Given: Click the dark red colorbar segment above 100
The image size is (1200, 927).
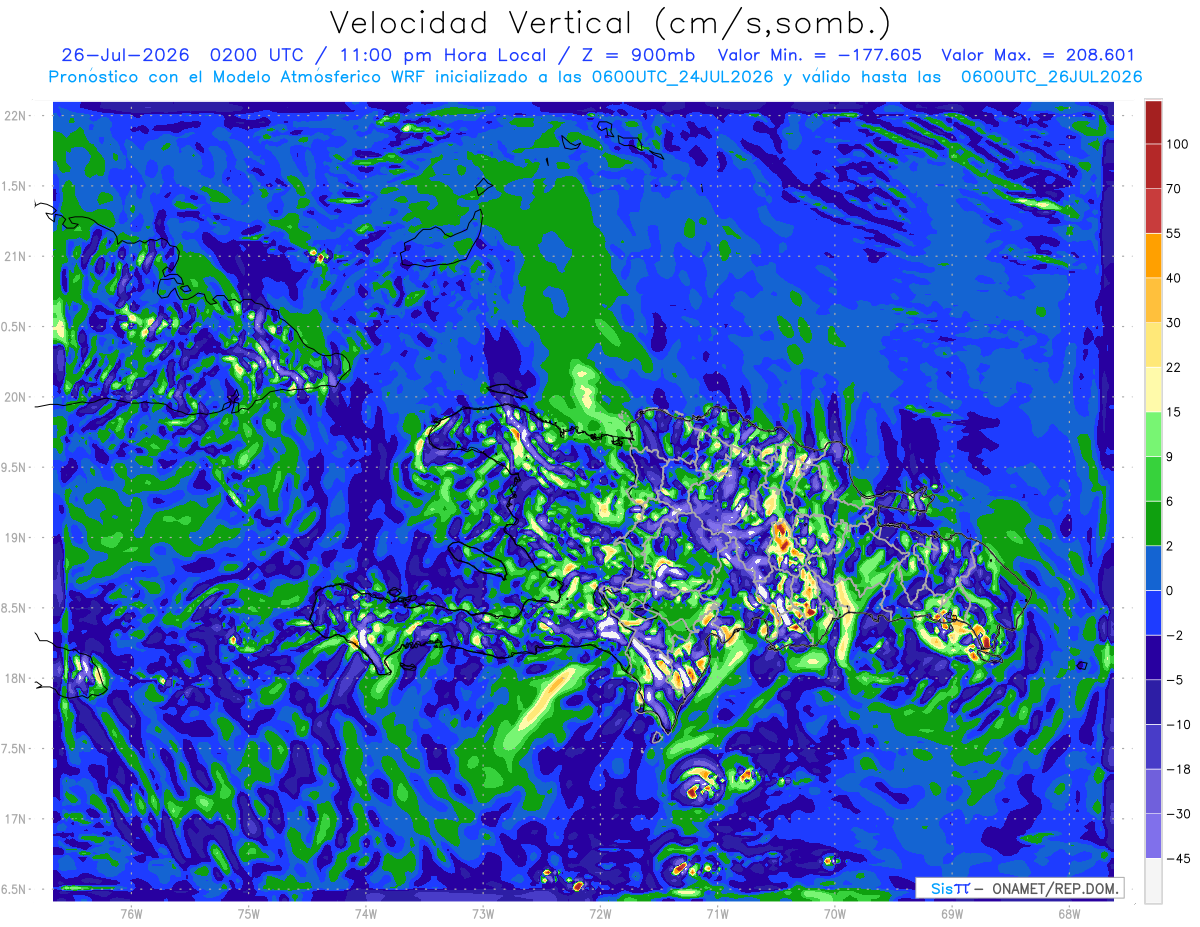Looking at the screenshot, I should tap(1153, 122).
